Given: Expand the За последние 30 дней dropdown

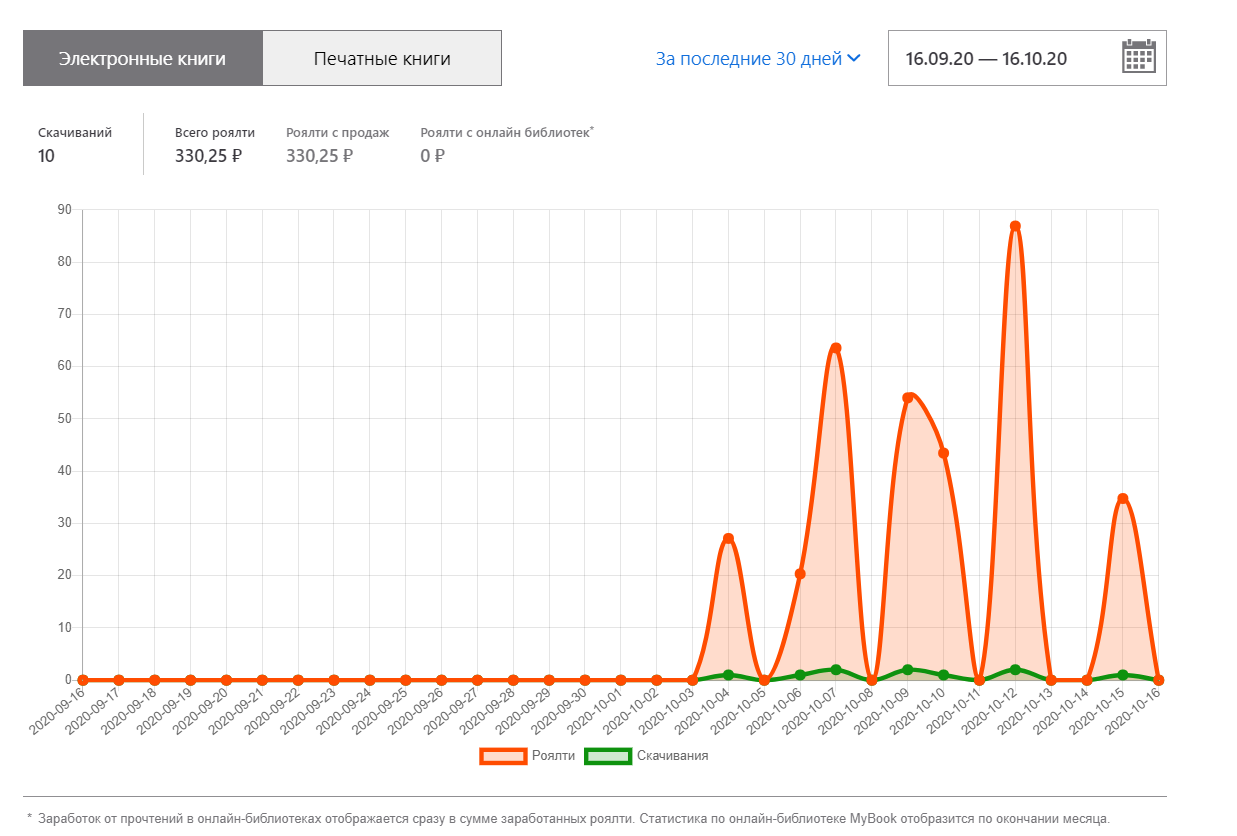Looking at the screenshot, I should point(749,58).
